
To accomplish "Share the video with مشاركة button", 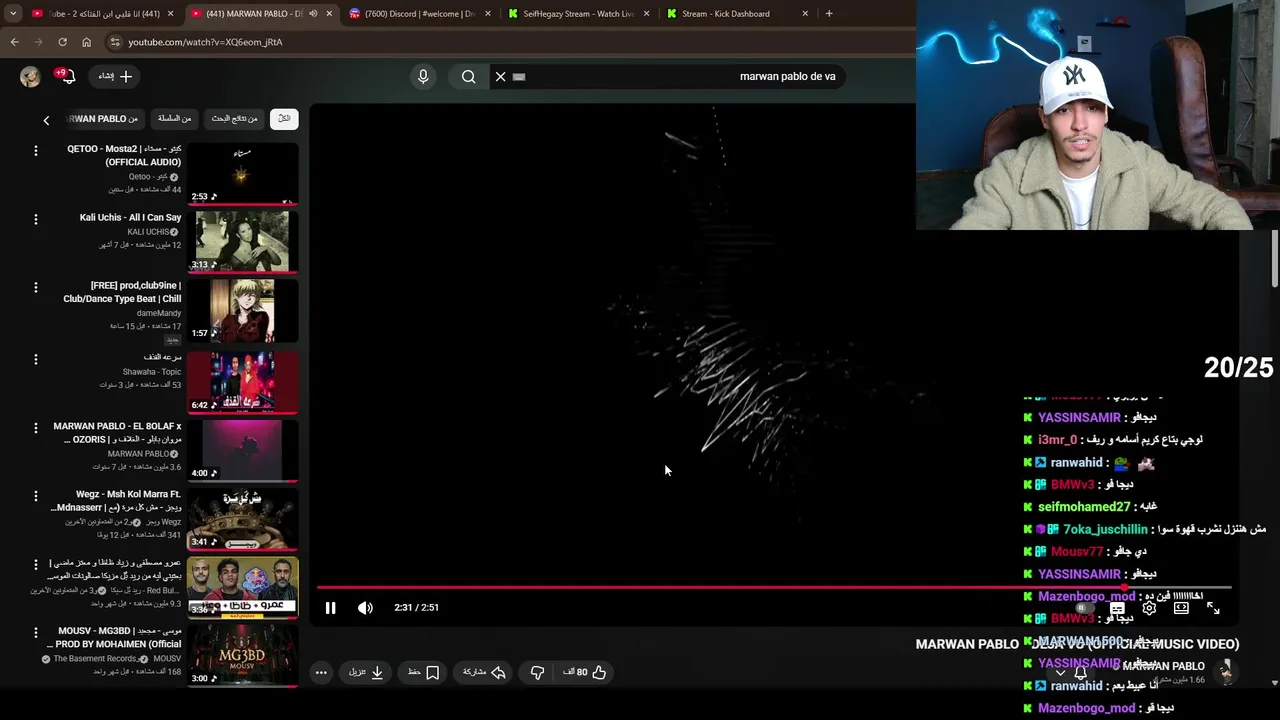I will [x=484, y=672].
